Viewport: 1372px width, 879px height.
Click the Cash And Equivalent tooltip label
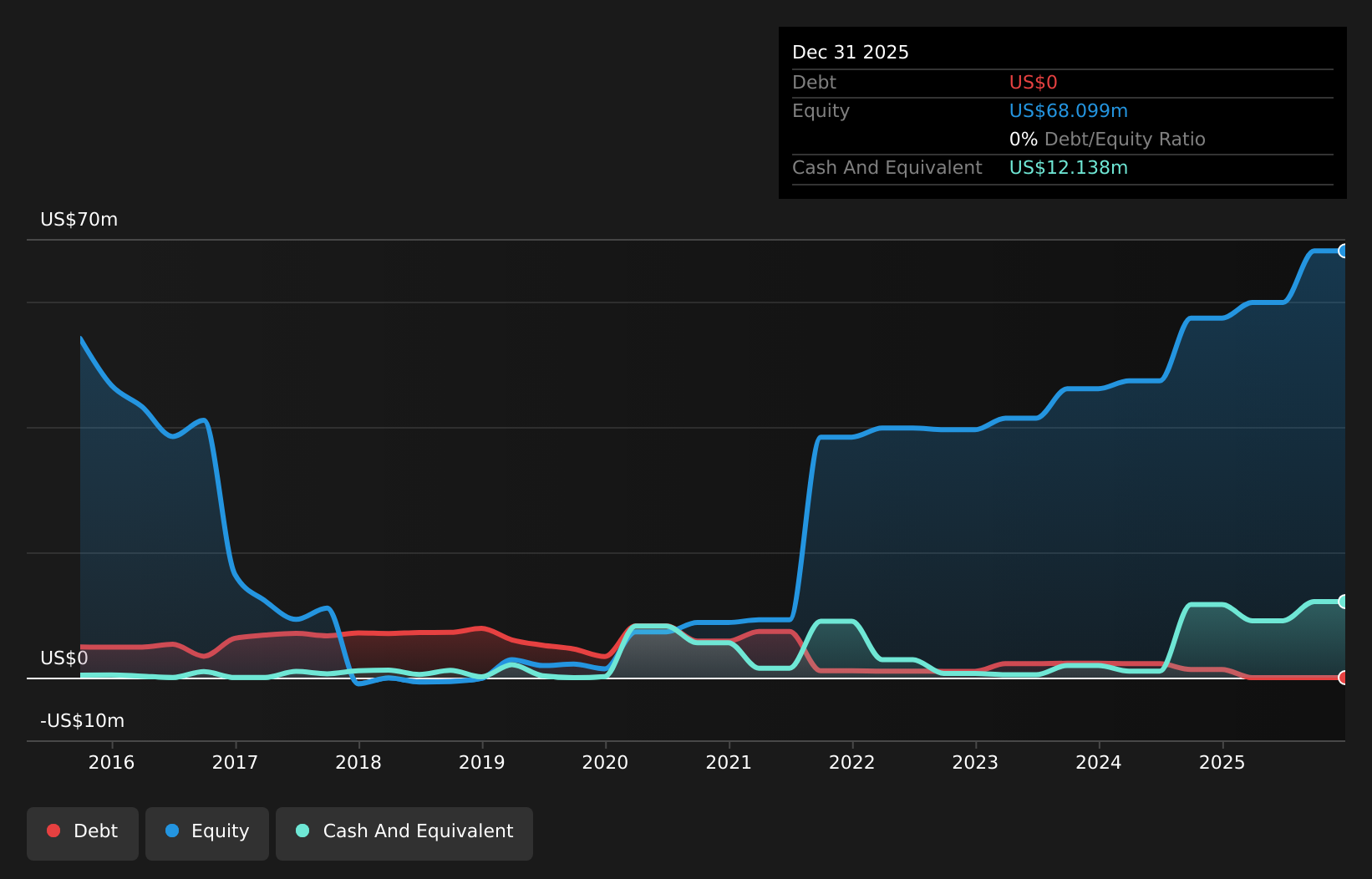(887, 168)
